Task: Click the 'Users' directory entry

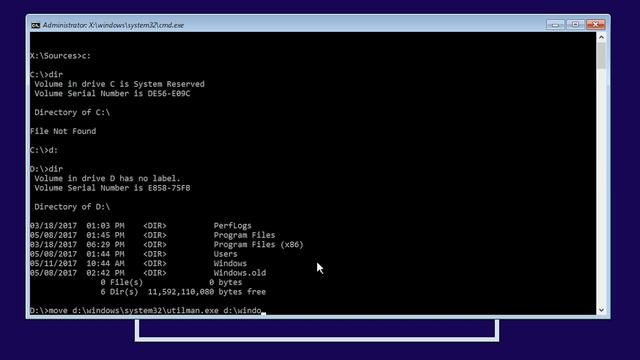Action: point(225,254)
